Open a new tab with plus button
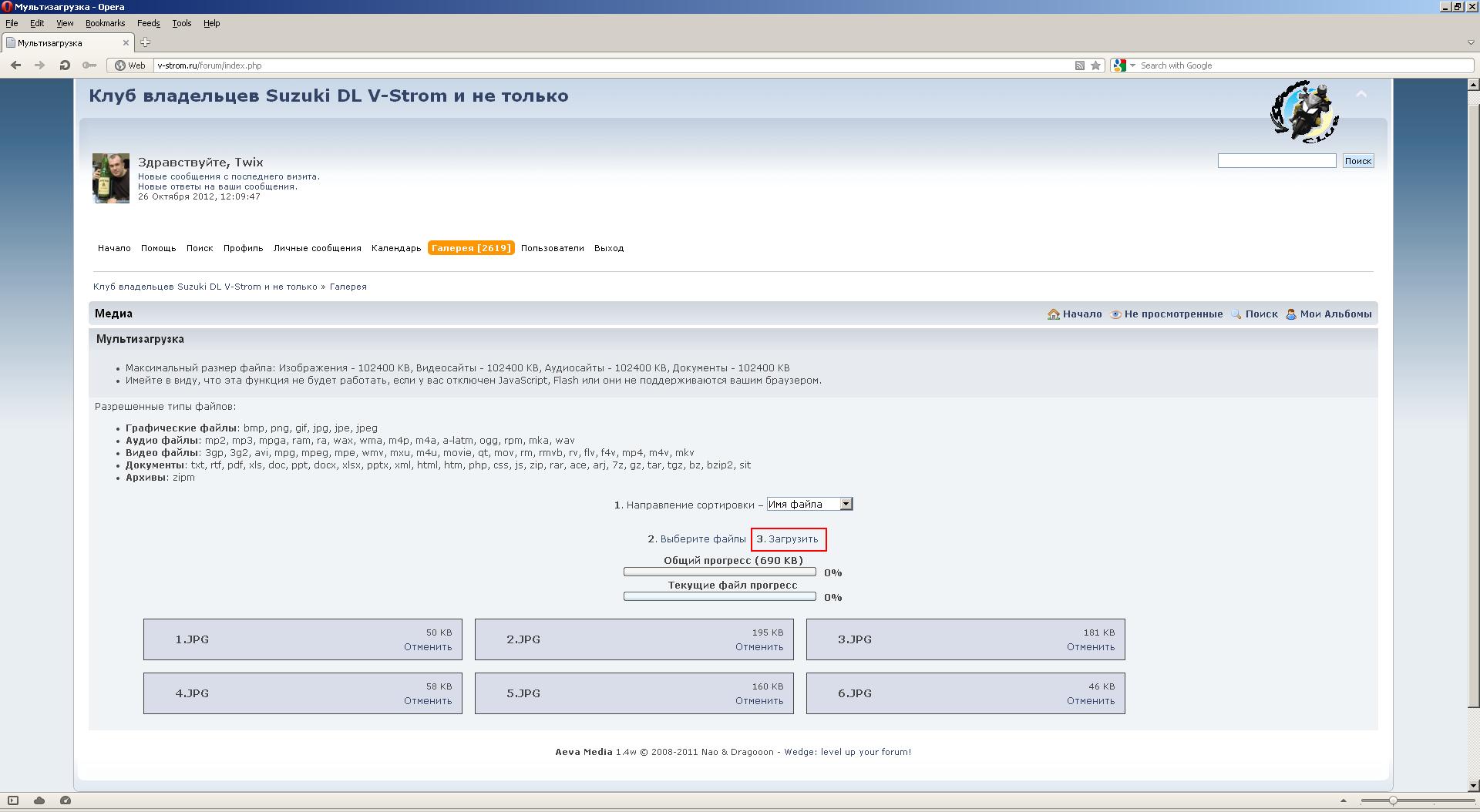This screenshot has height=812, width=1480. [145, 42]
